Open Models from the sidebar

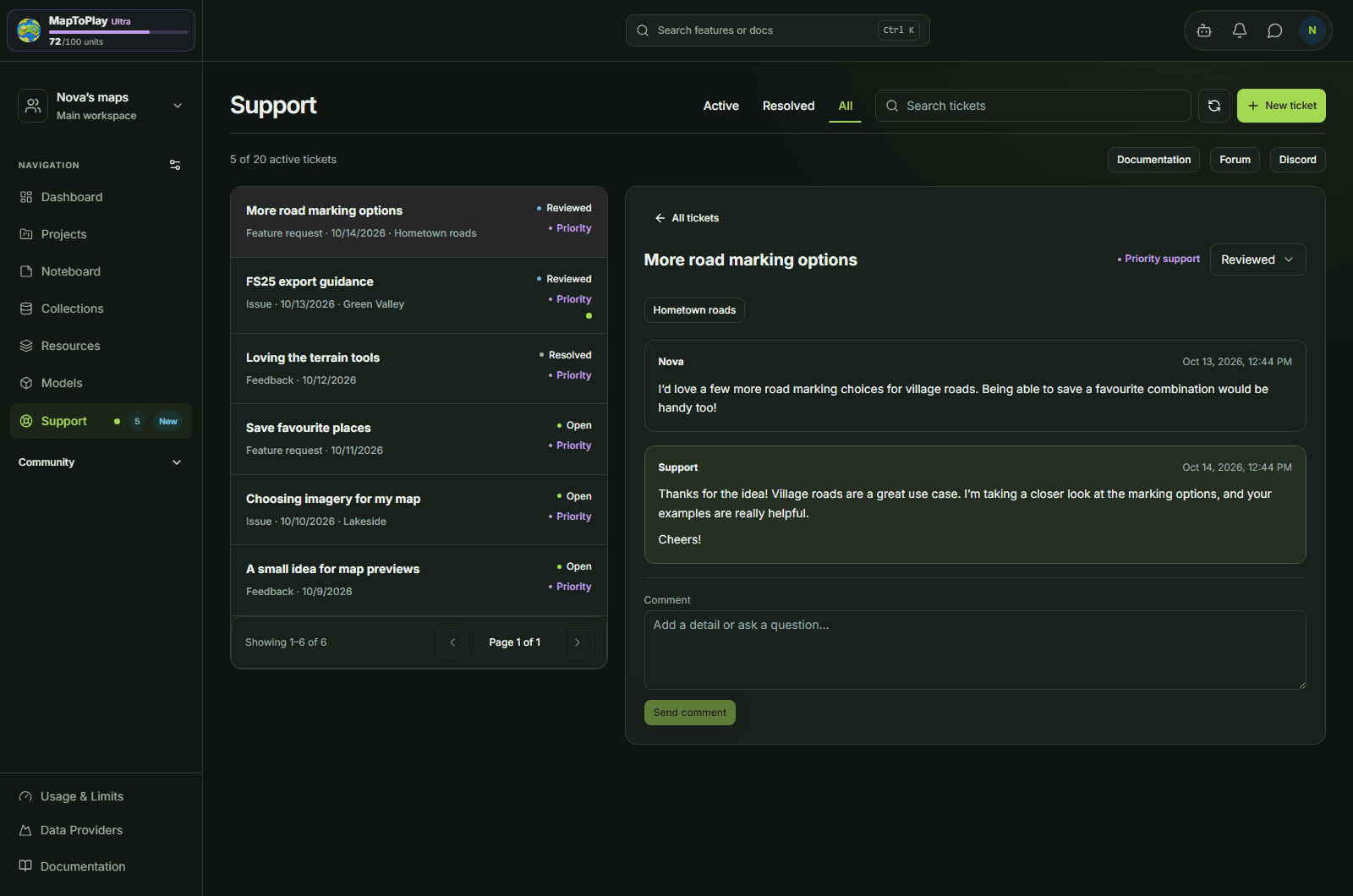101,383
